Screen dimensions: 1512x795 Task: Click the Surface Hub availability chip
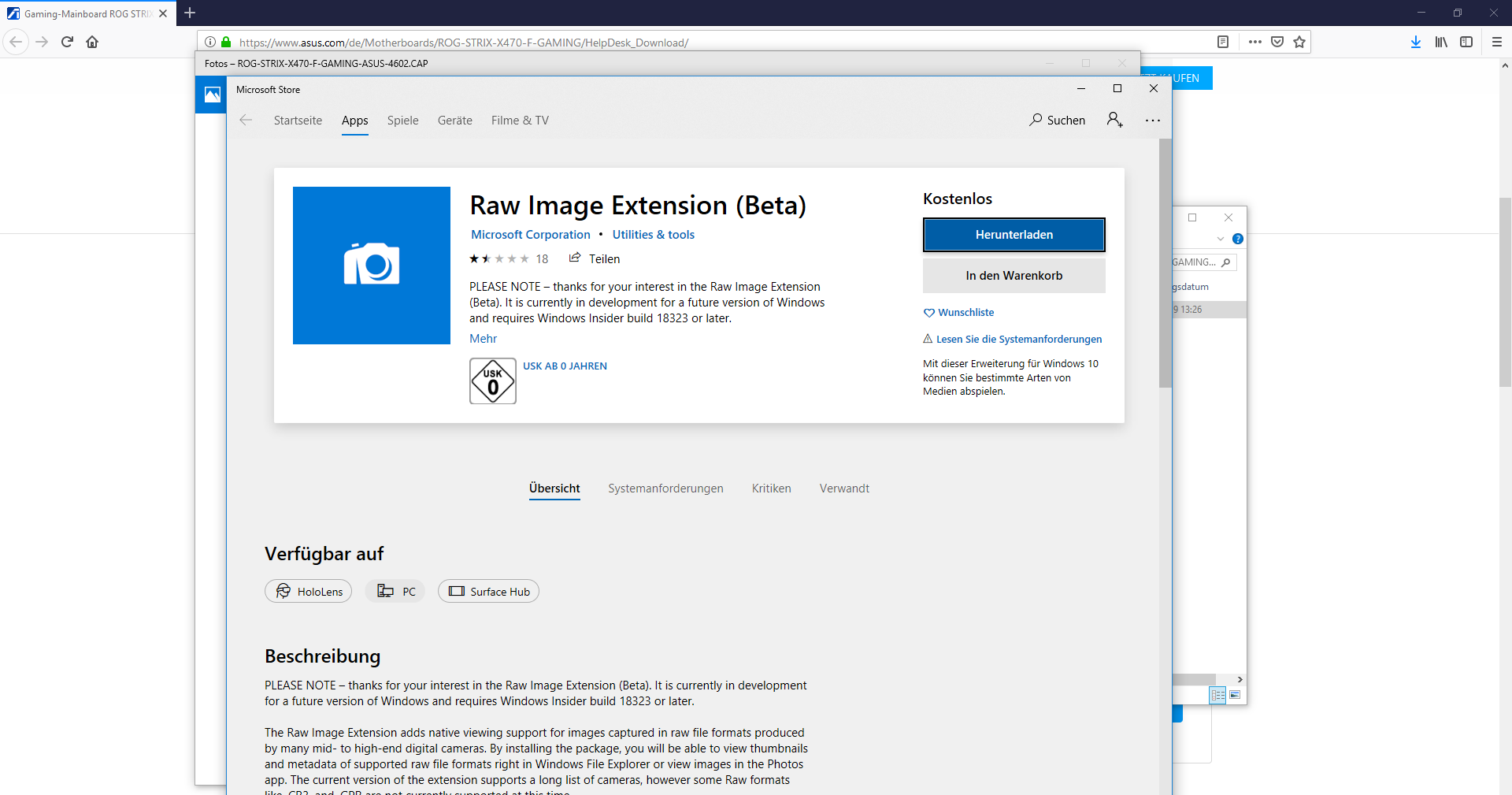[488, 591]
